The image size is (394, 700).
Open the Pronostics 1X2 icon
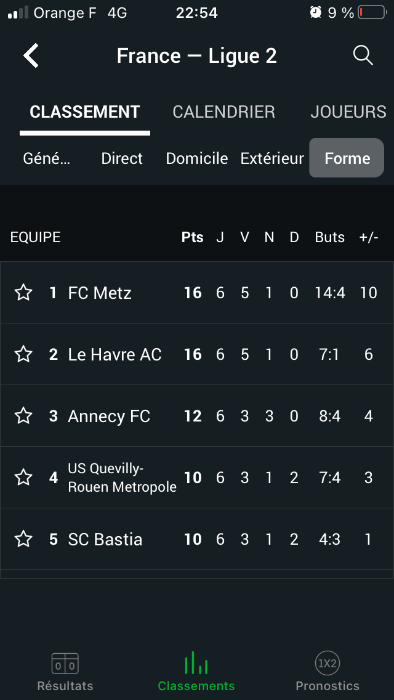pyautogui.click(x=328, y=663)
